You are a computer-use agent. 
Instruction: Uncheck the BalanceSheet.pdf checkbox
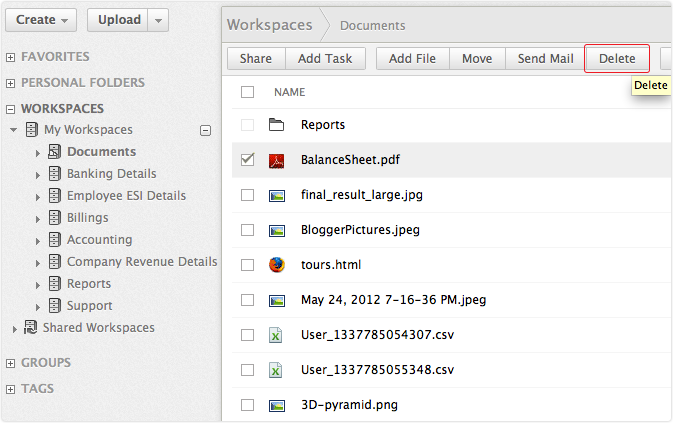(x=247, y=160)
